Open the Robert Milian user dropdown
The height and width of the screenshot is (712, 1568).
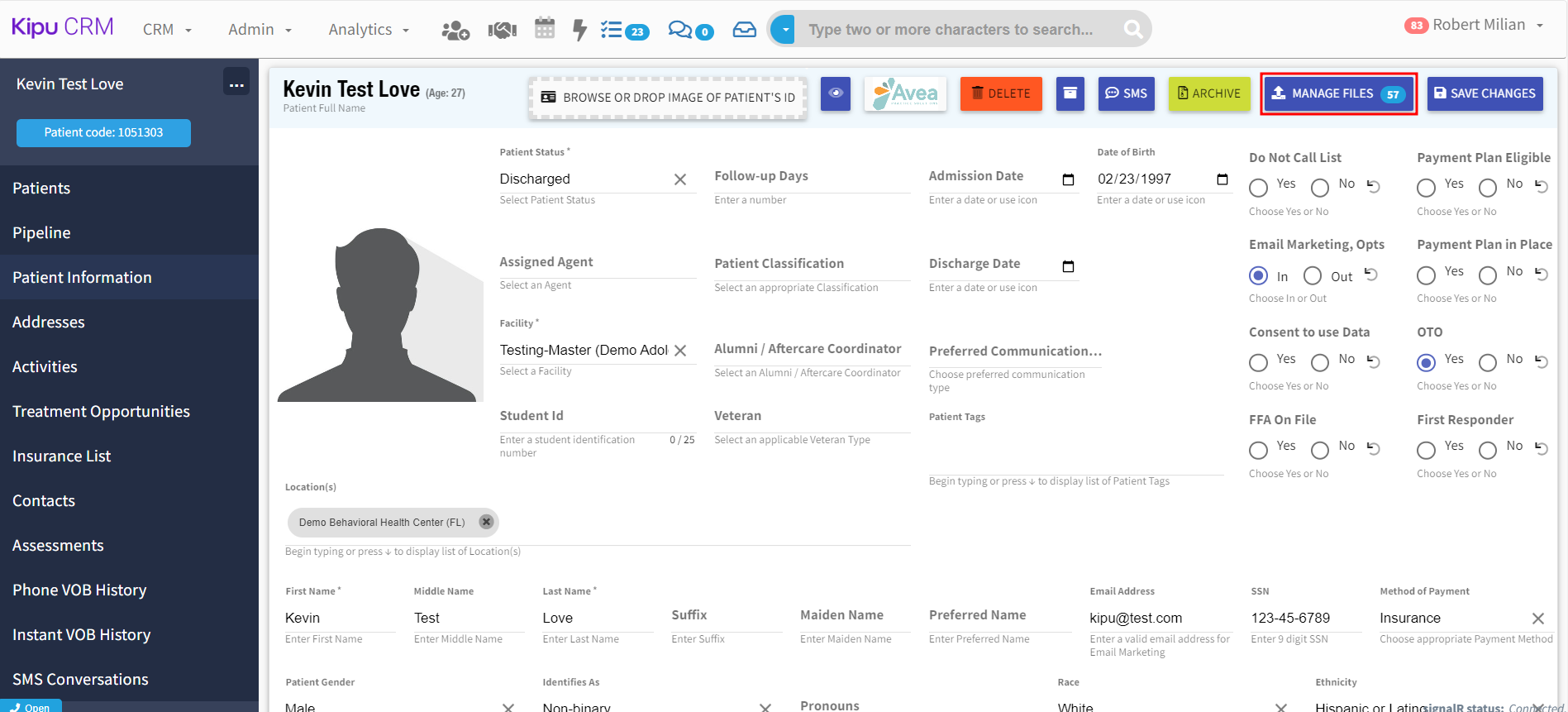[x=1477, y=26]
